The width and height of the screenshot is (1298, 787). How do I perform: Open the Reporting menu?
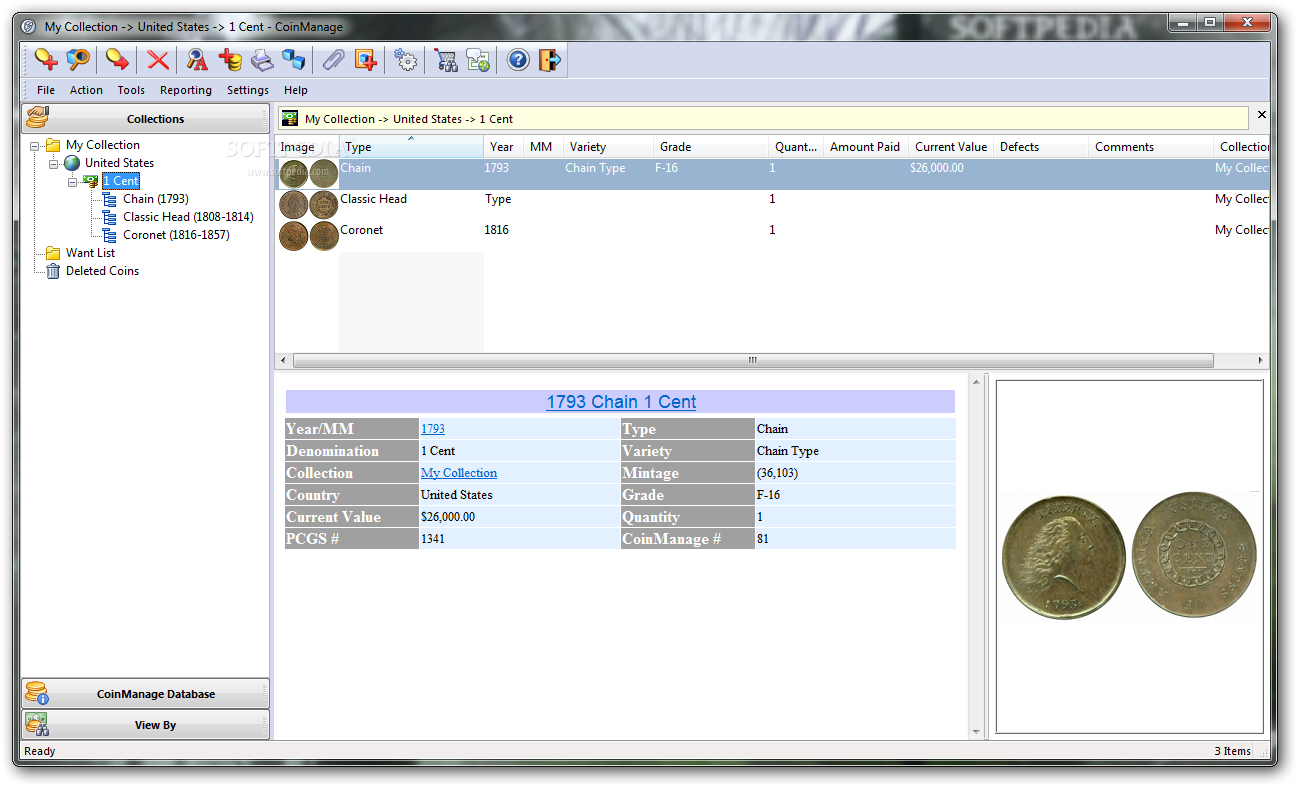point(186,90)
